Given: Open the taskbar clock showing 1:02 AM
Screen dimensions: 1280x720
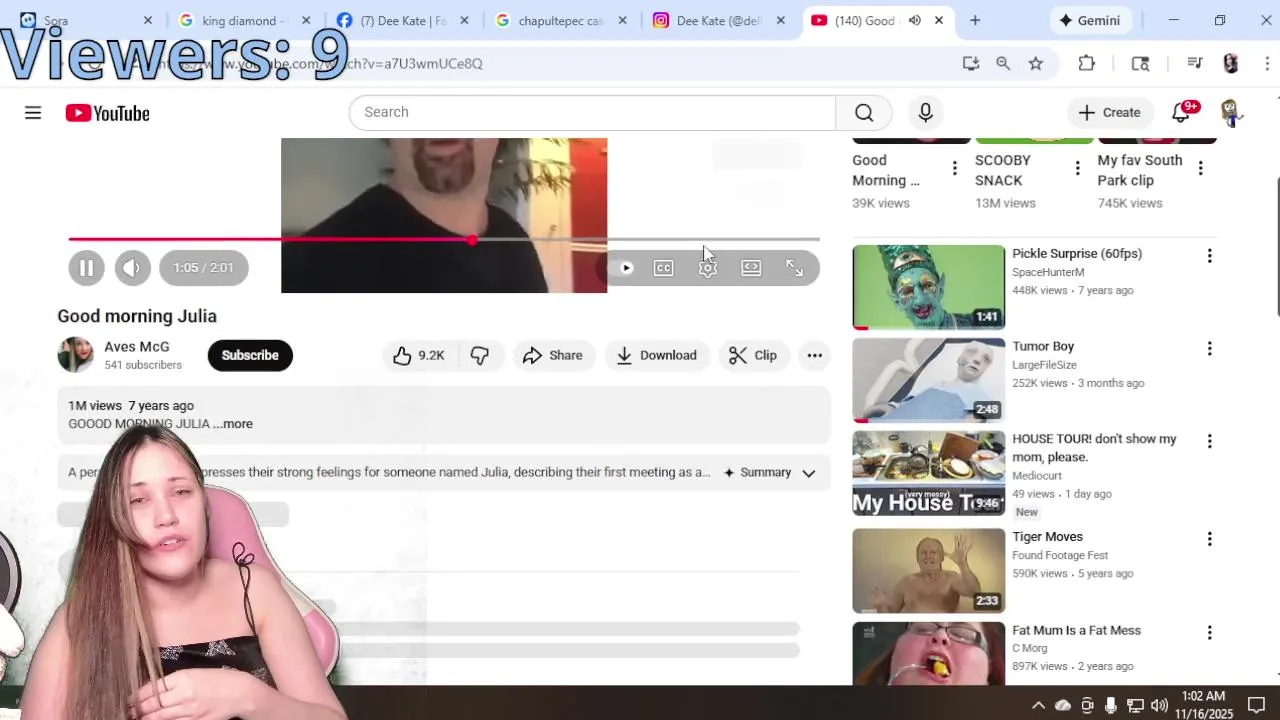Looking at the screenshot, I should (x=1204, y=705).
